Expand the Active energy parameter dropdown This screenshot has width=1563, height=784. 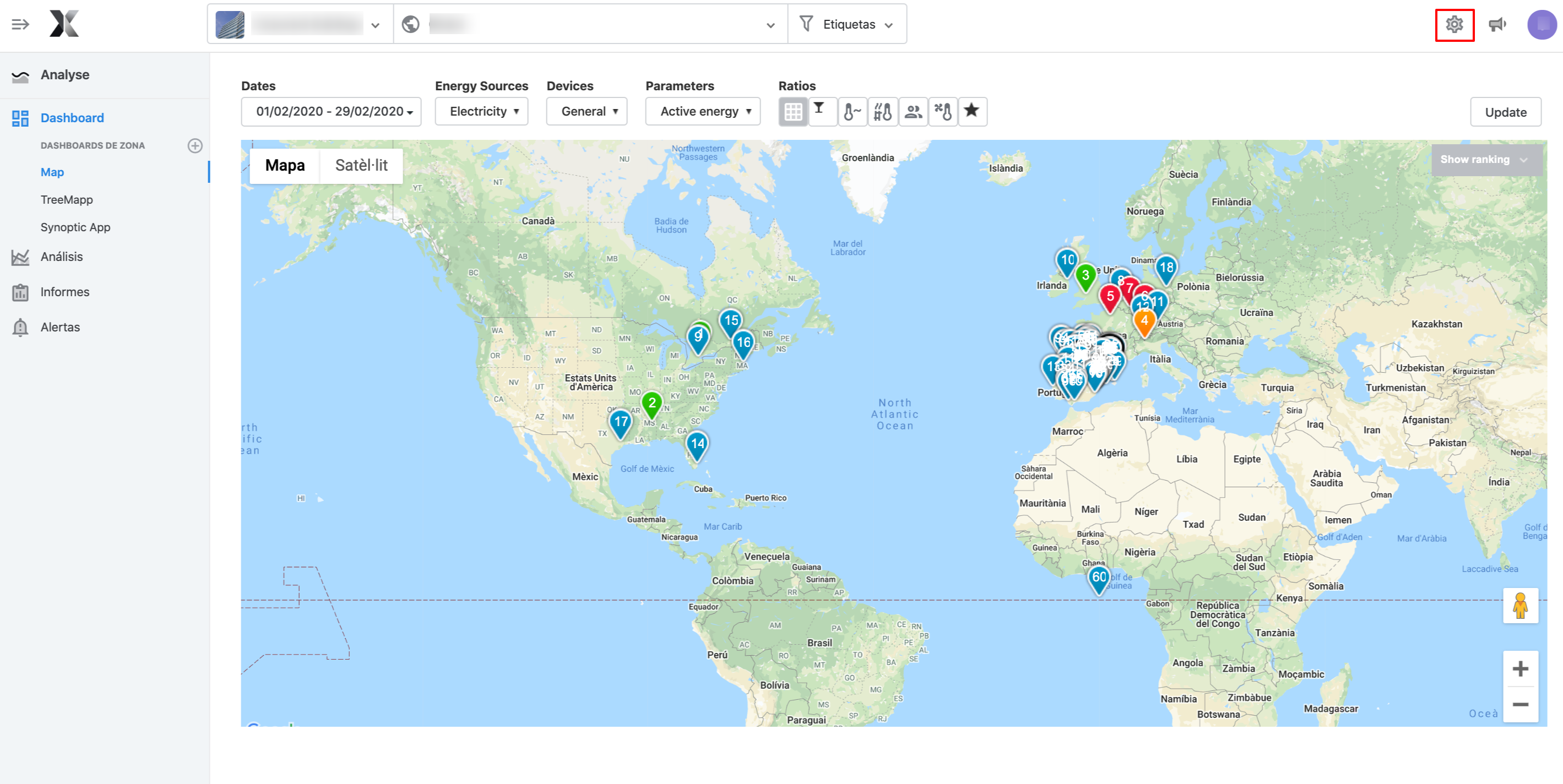[703, 112]
